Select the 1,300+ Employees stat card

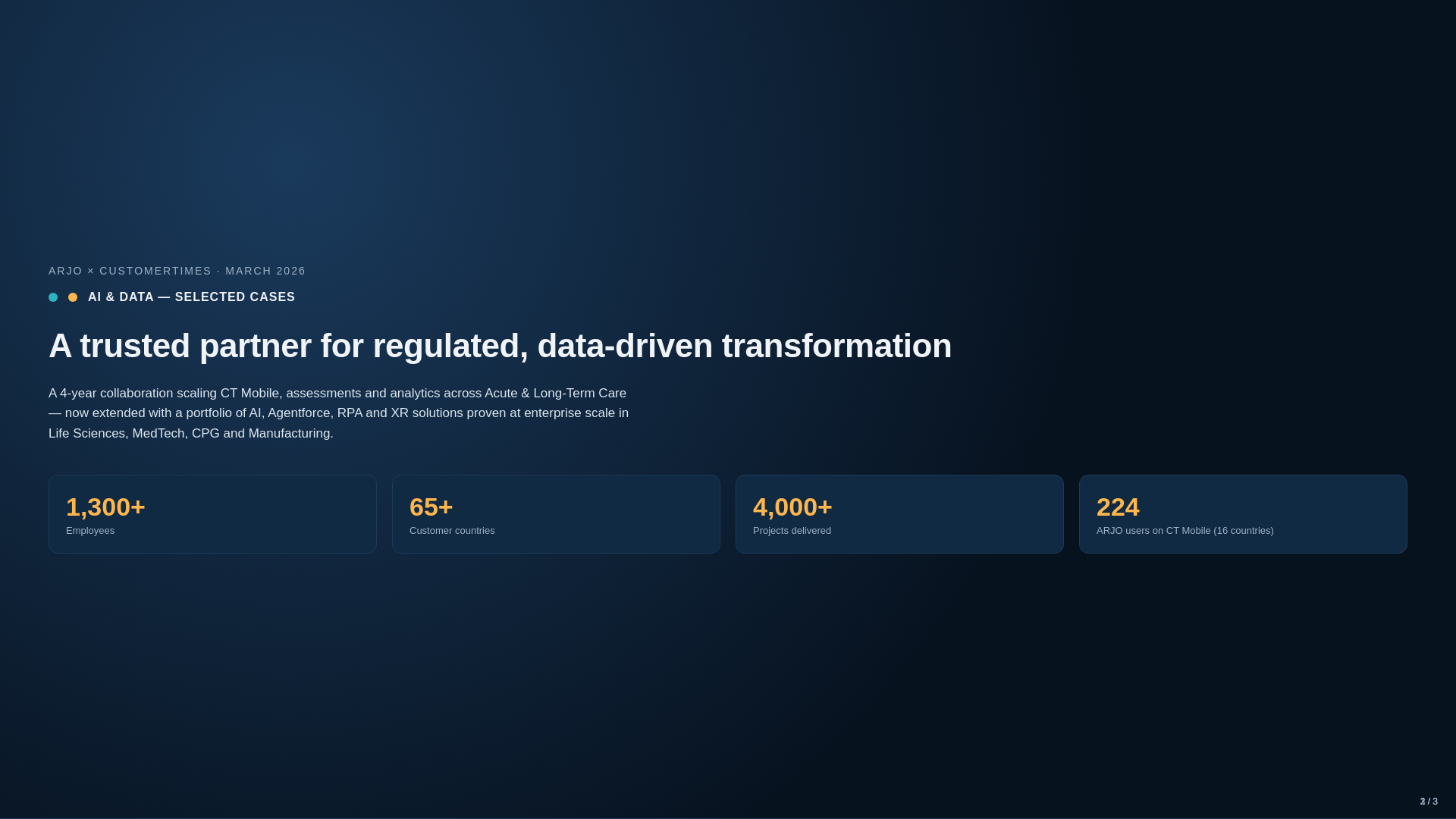coord(212,514)
